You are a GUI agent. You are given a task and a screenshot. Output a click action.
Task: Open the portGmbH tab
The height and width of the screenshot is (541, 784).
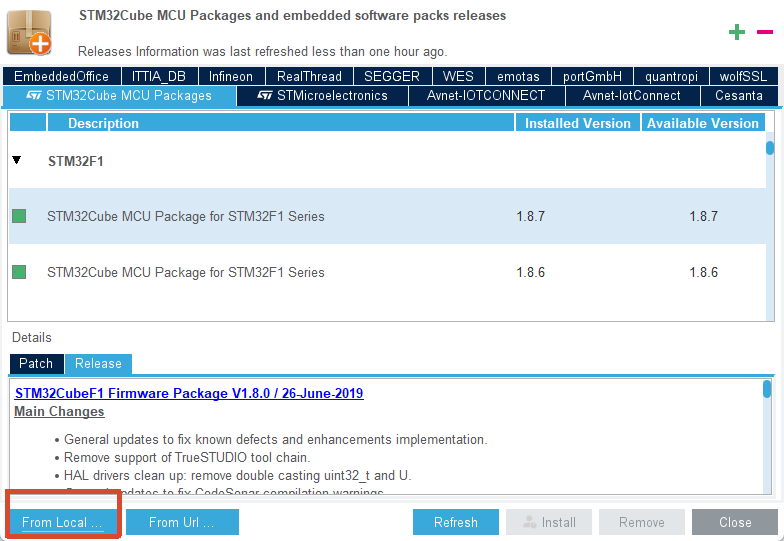(x=592, y=76)
